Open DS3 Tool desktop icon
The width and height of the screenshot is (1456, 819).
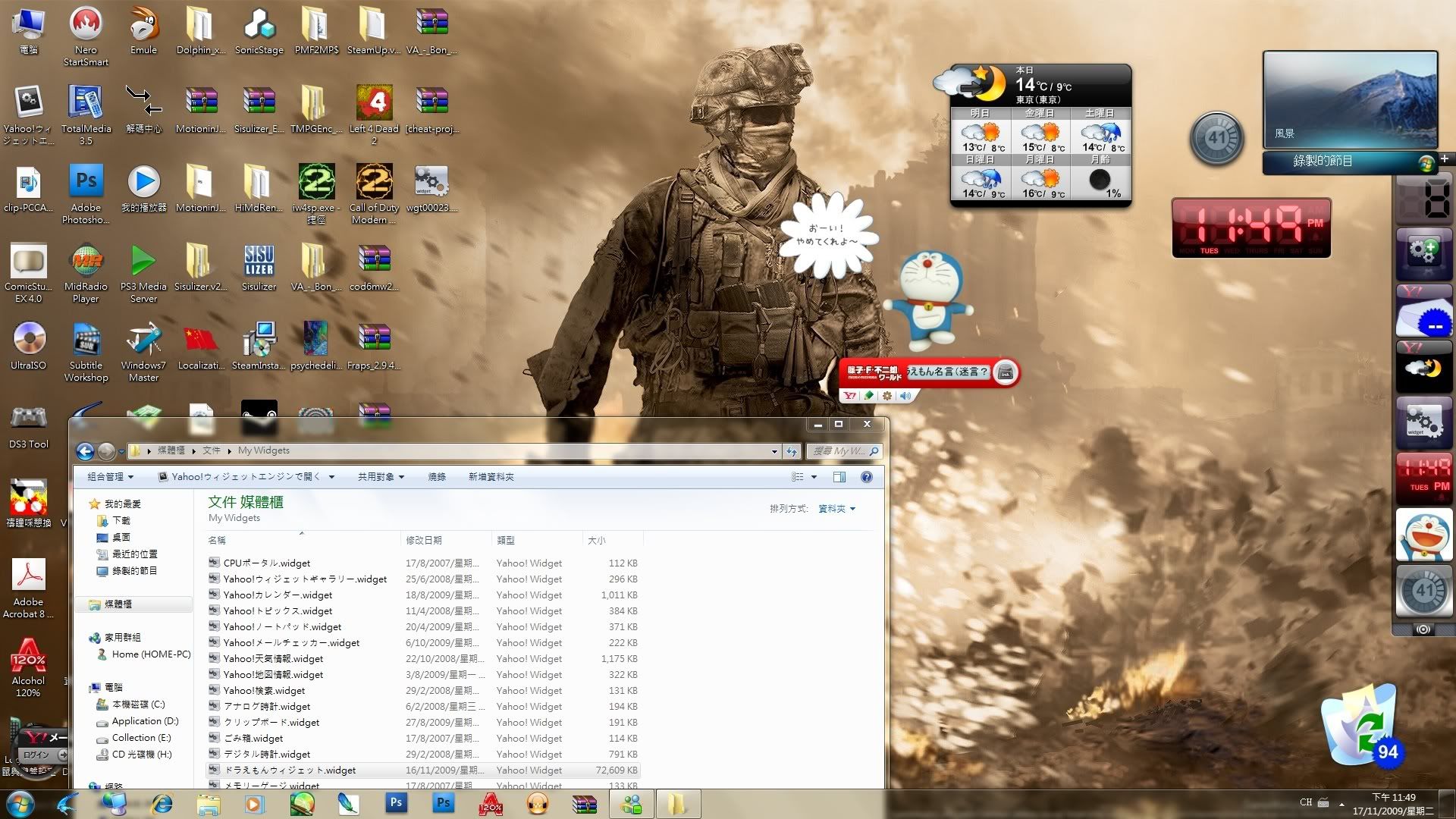click(29, 425)
